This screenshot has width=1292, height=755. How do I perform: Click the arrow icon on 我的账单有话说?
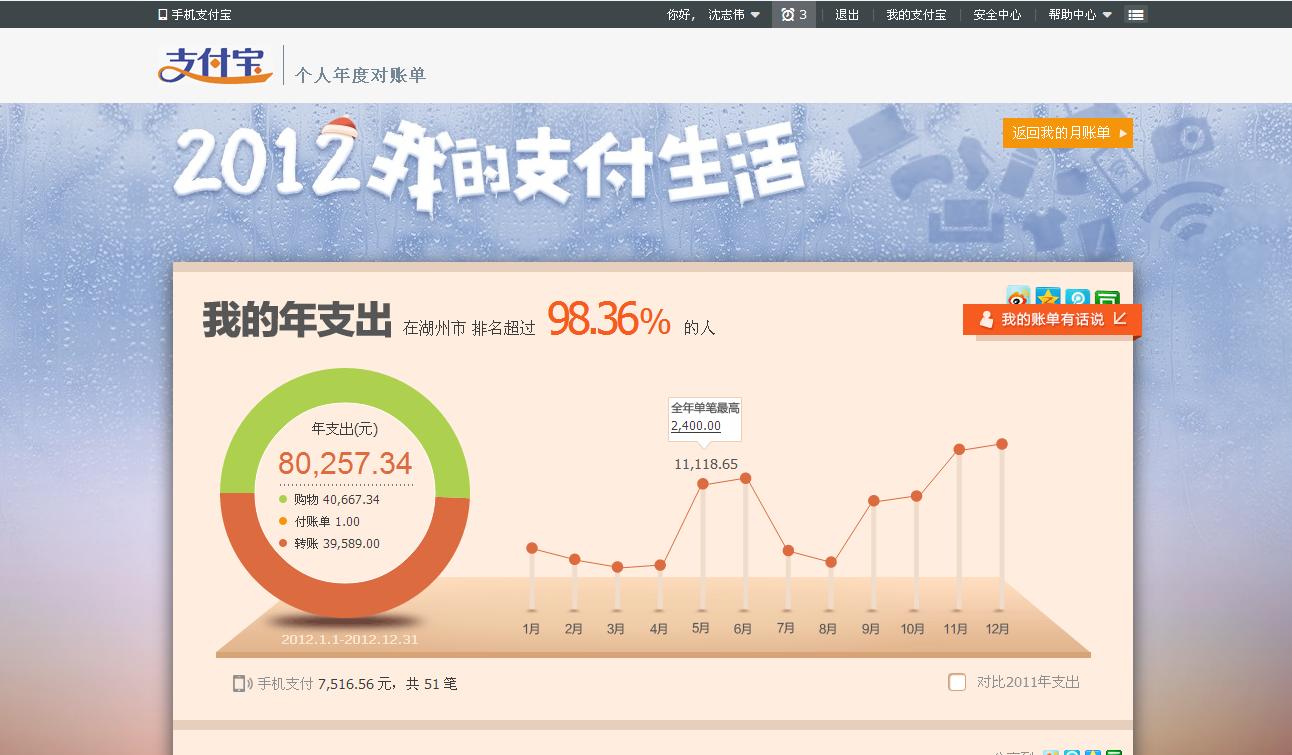point(1120,319)
